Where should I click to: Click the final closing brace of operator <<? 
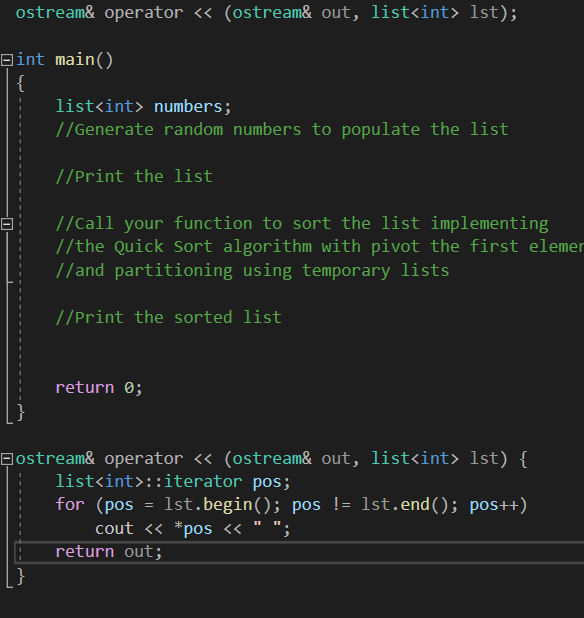point(21,576)
